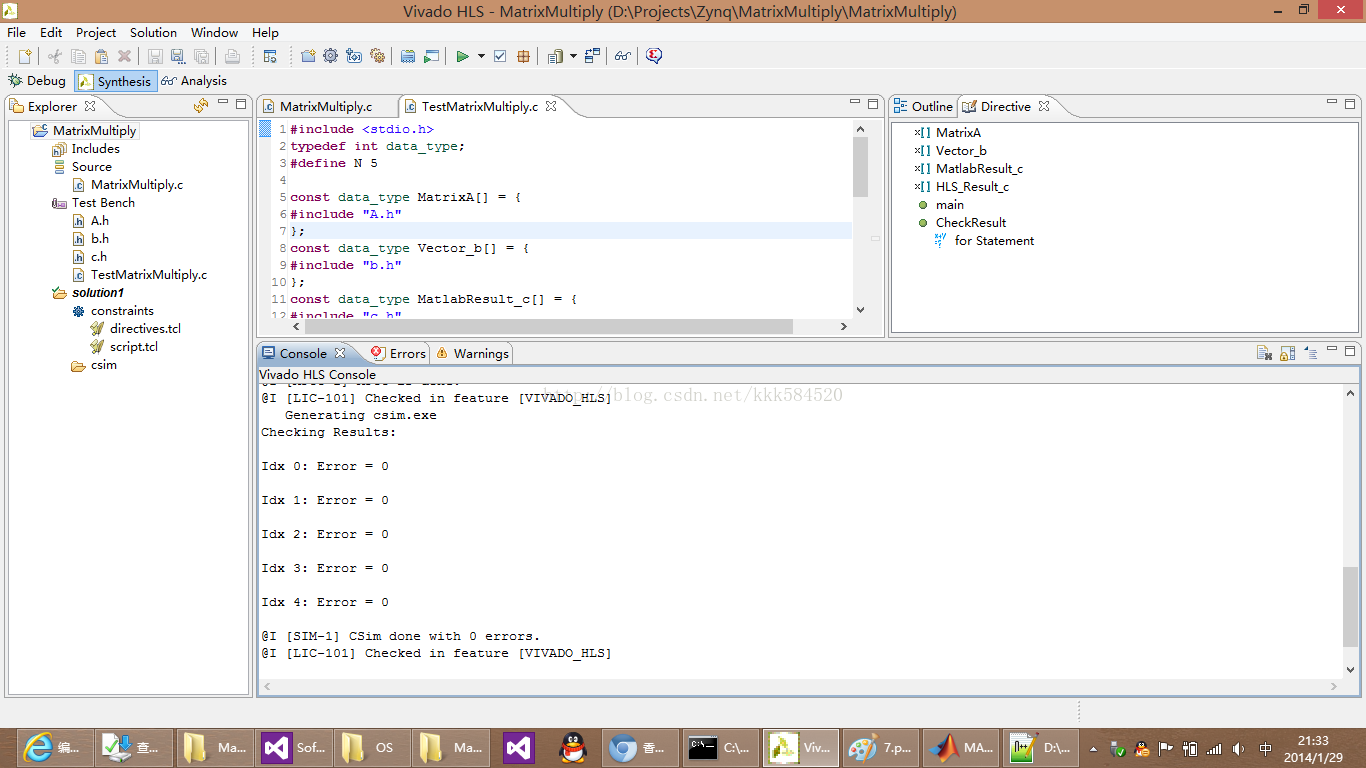Click the Export RTL package icon
Image resolution: width=1366 pixels, height=768 pixels.
click(523, 57)
